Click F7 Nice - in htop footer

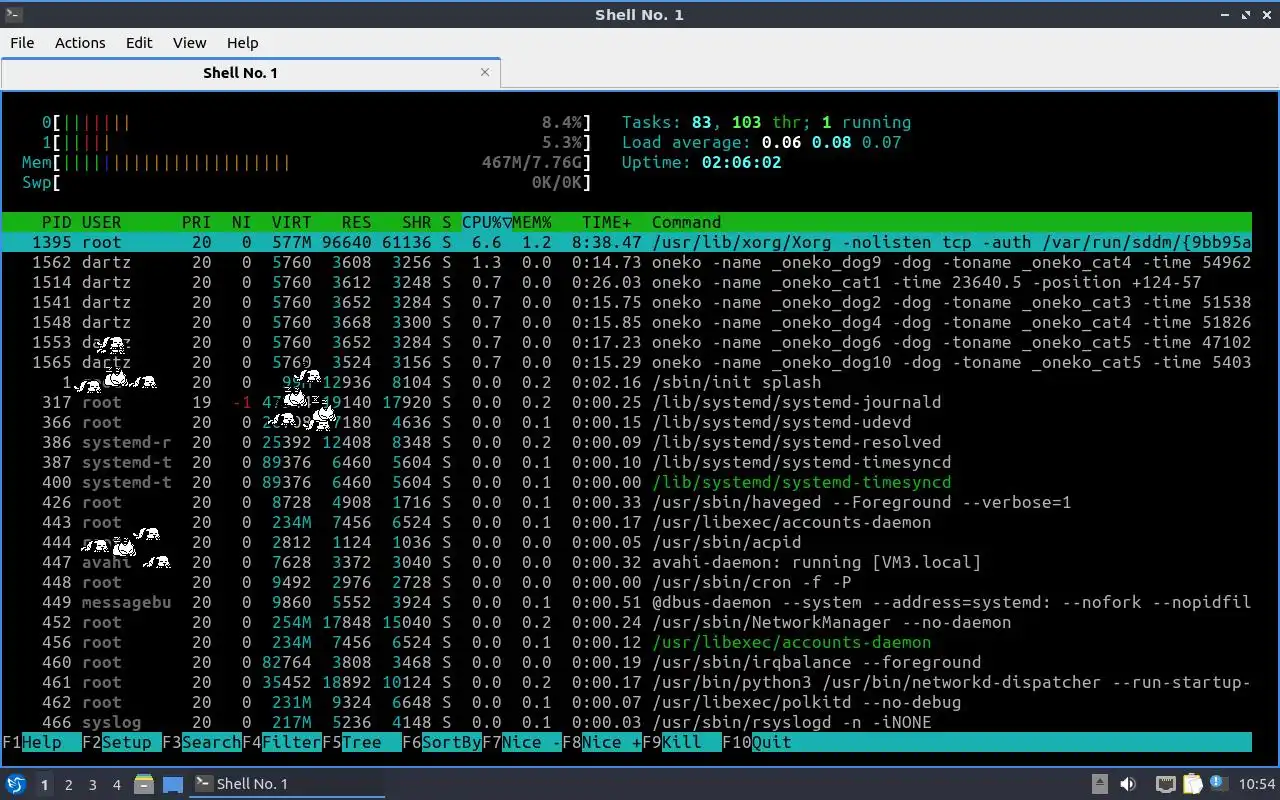coord(522,742)
